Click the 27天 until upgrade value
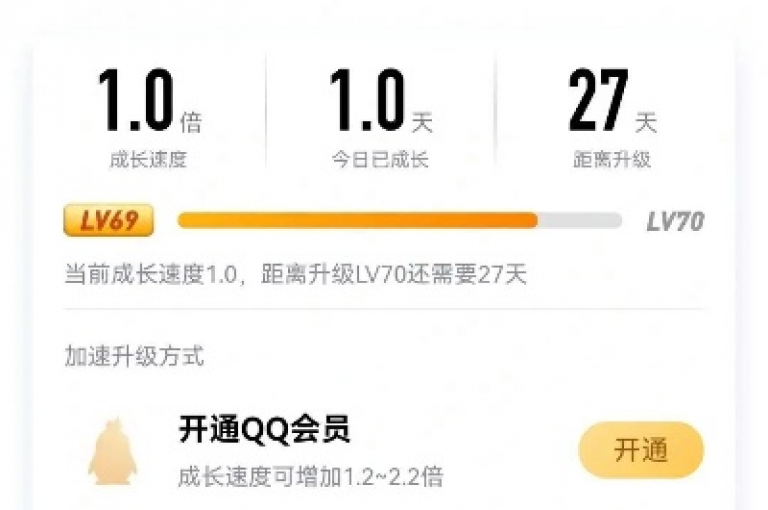This screenshot has width=768, height=510. 612,100
